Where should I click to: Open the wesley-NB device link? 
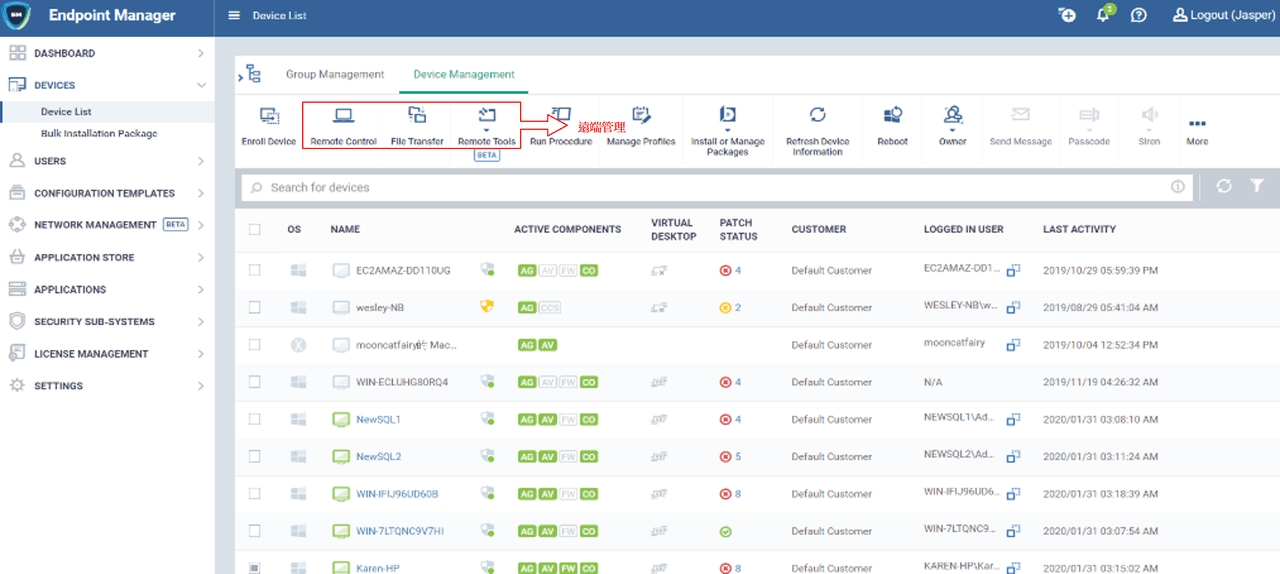pyautogui.click(x=380, y=307)
